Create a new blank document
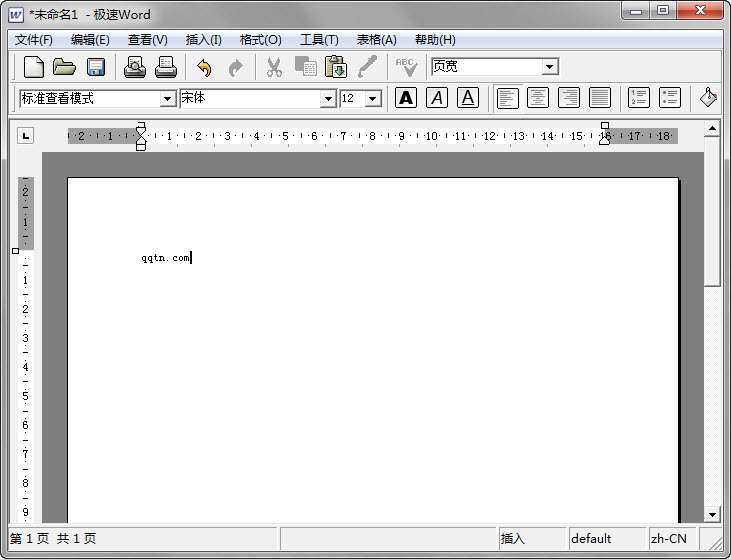Screen dimensions: 731x559 click(x=34, y=67)
